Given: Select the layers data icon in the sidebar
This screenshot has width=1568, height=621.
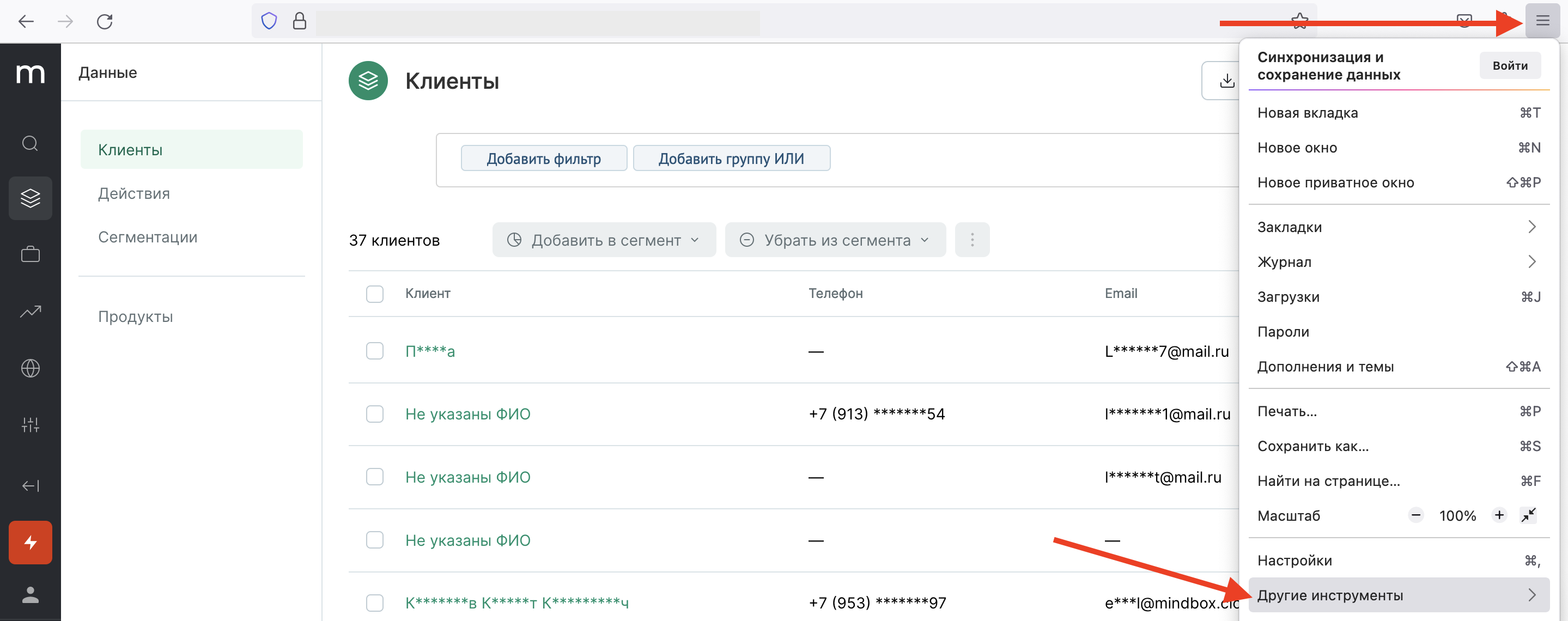Looking at the screenshot, I should pos(30,198).
